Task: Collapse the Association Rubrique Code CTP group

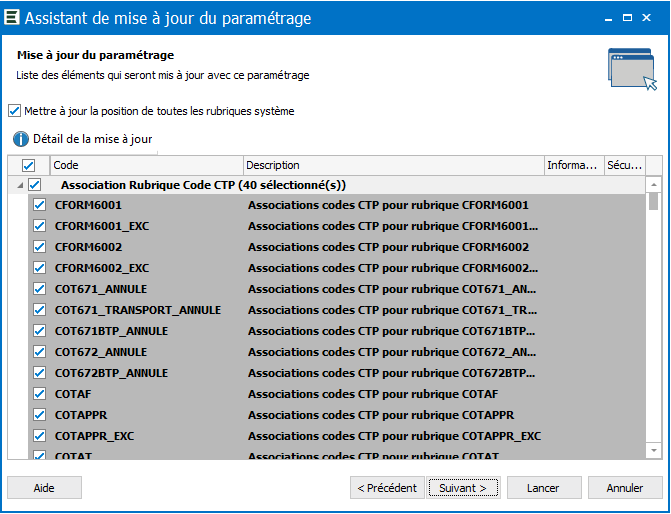Action: tap(20, 185)
